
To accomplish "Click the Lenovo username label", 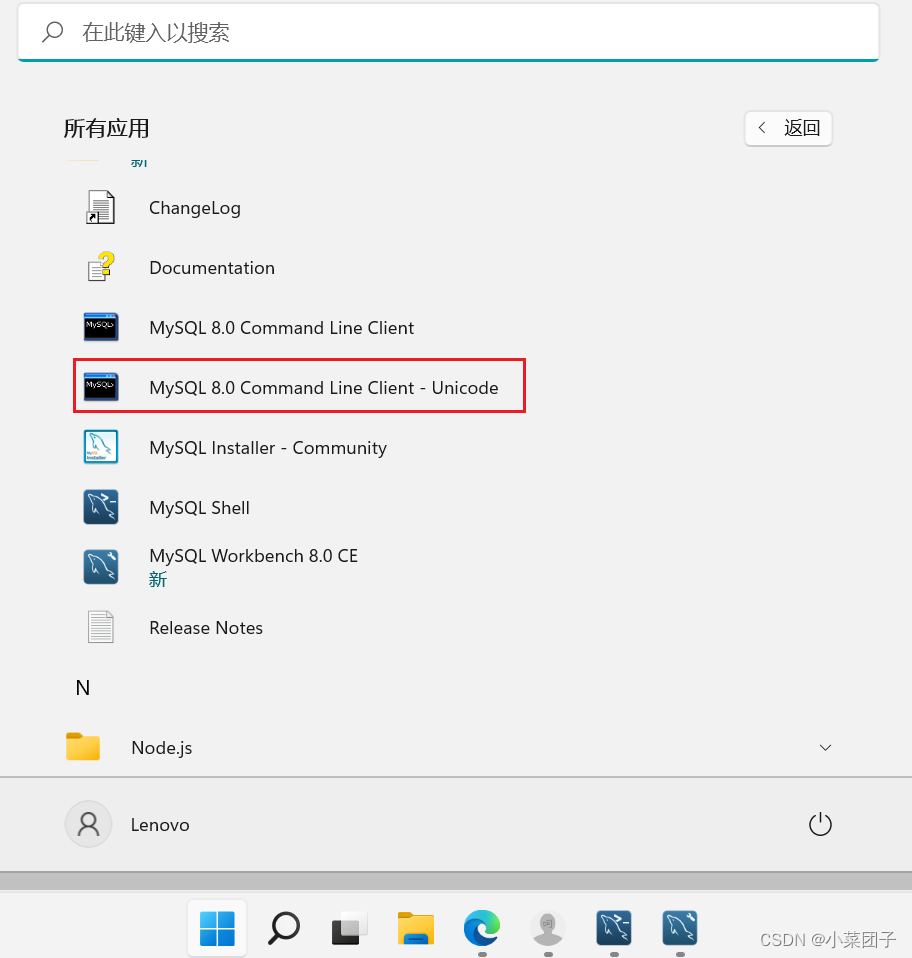I will tap(160, 825).
